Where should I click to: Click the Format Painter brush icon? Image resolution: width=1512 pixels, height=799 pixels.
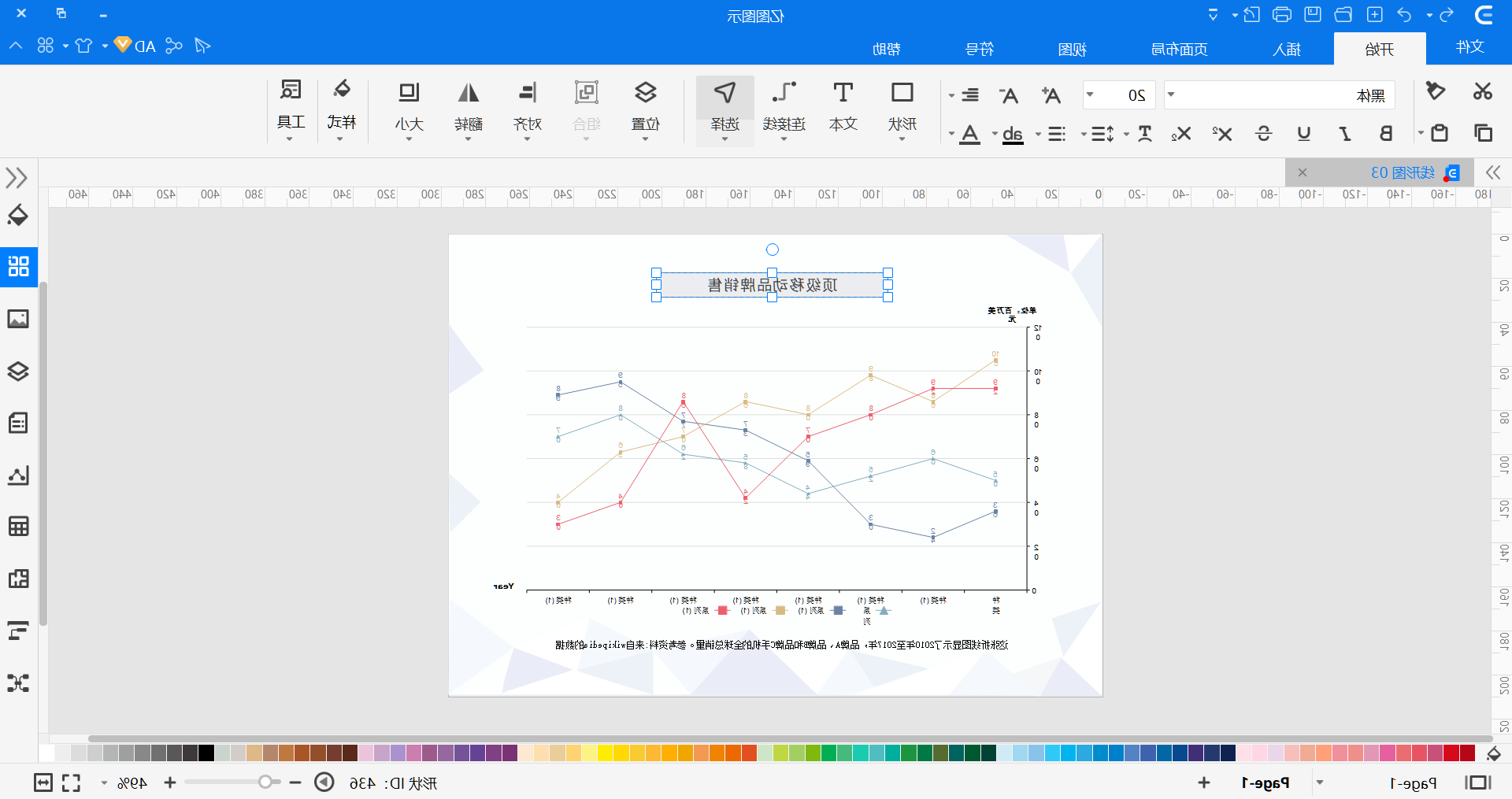[x=1436, y=91]
